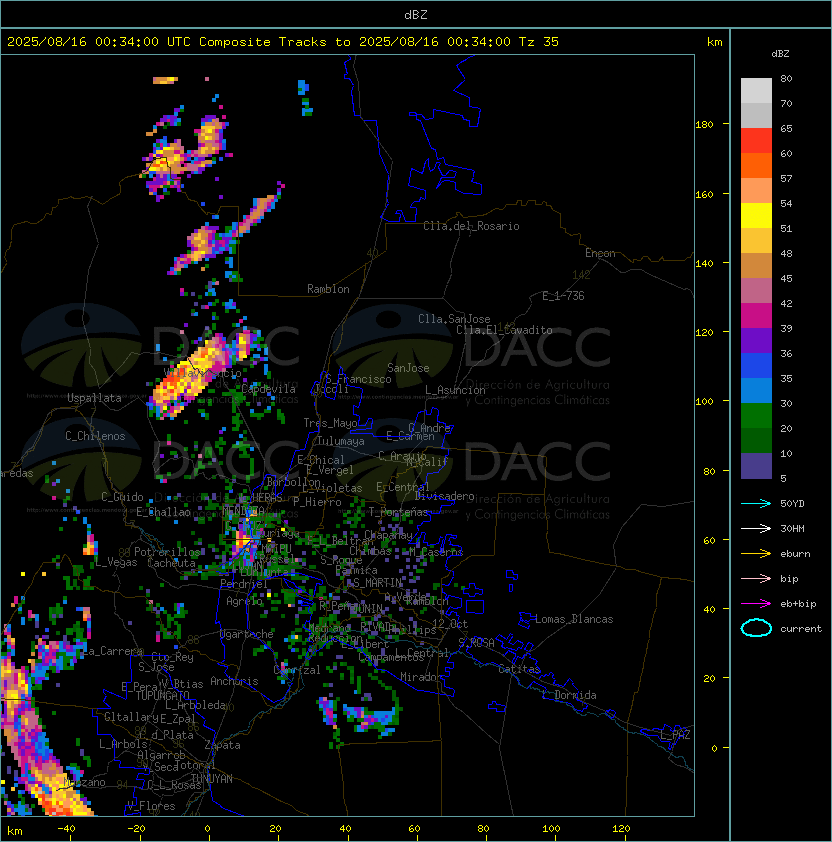
Task: Click the 'C_Chilenos' map label
Action: pyautogui.click(x=95, y=437)
